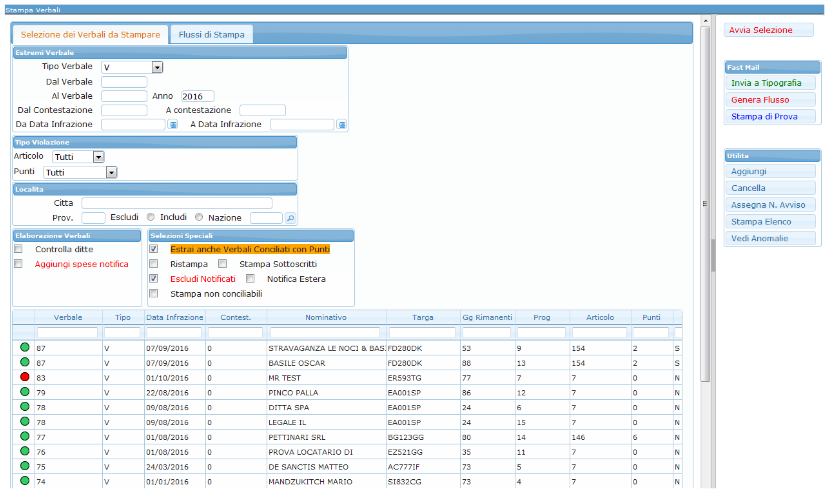This screenshot has height=498, width=837.
Task: Click the green status circle for BASILE OSCAR
Action: click(24, 363)
